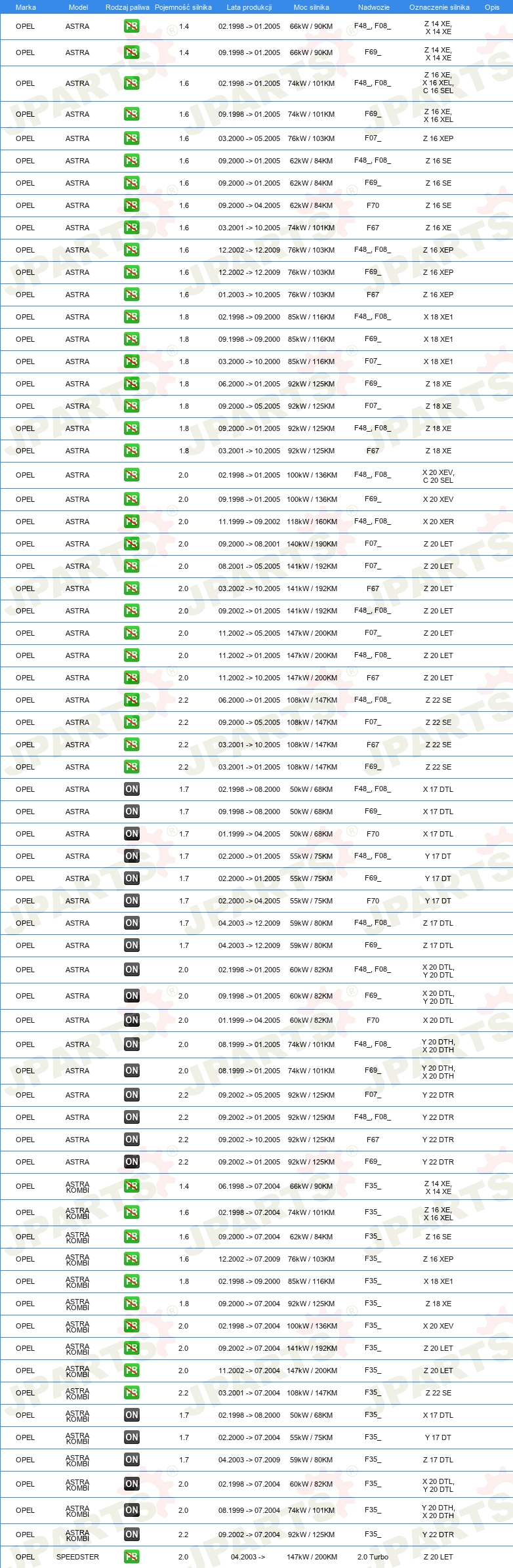Click the Rodzaj paliwa column header
This screenshot has height=1568, width=513.
[127, 7]
